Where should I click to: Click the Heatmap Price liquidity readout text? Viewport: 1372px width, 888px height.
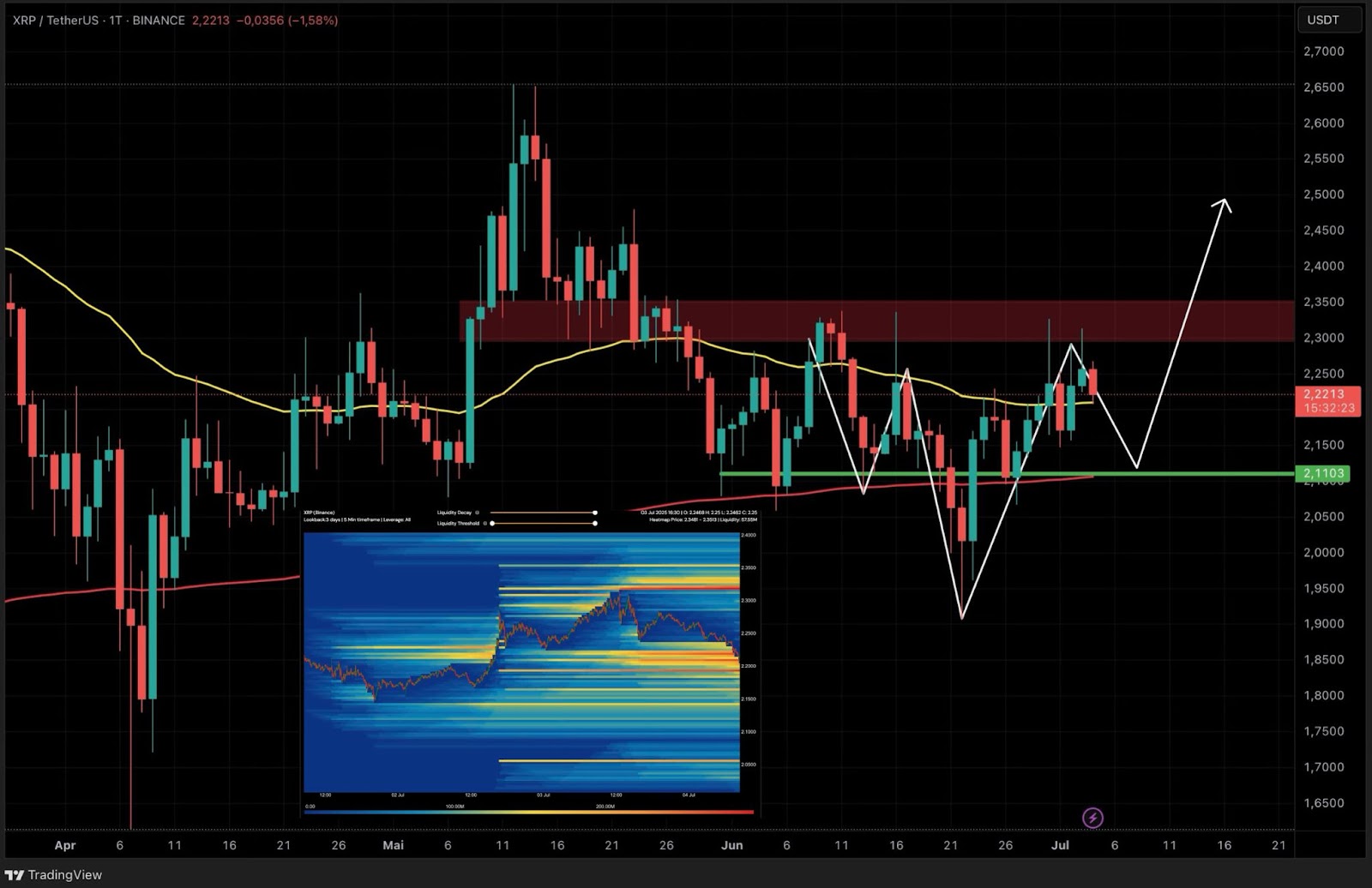(x=703, y=519)
